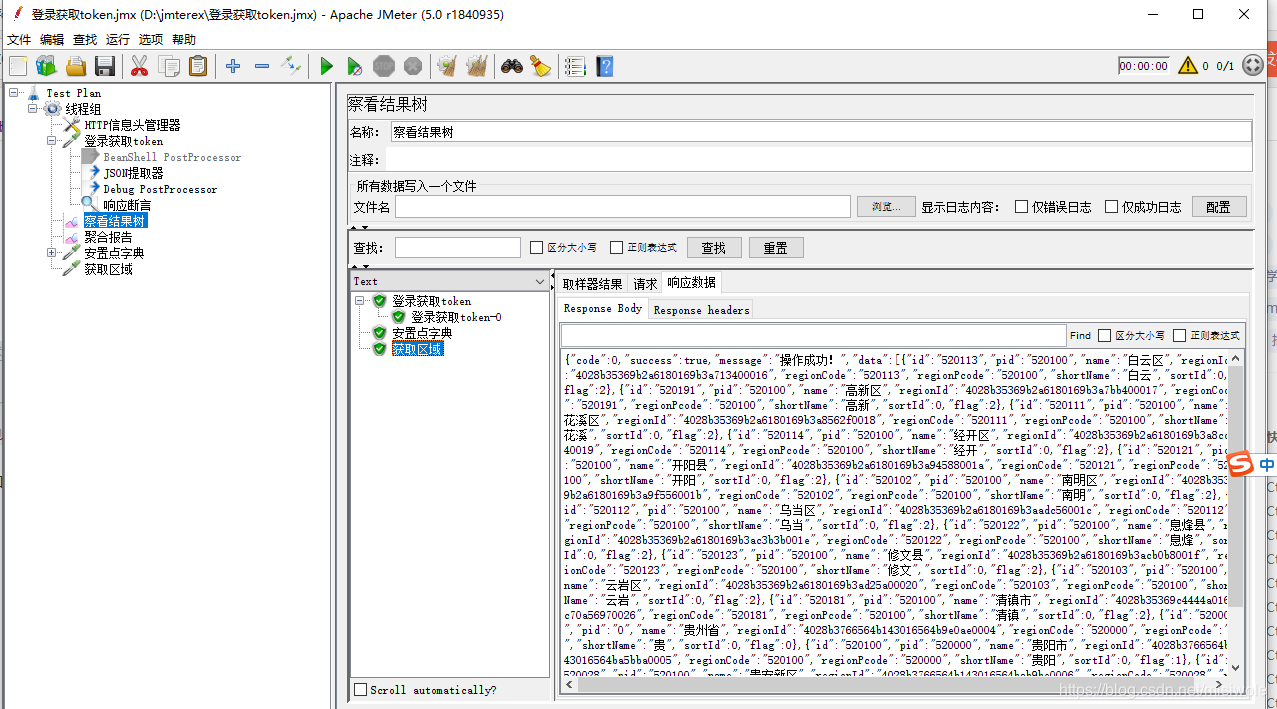Start test with no pauses icon
This screenshot has width=1277, height=709.
(x=355, y=66)
